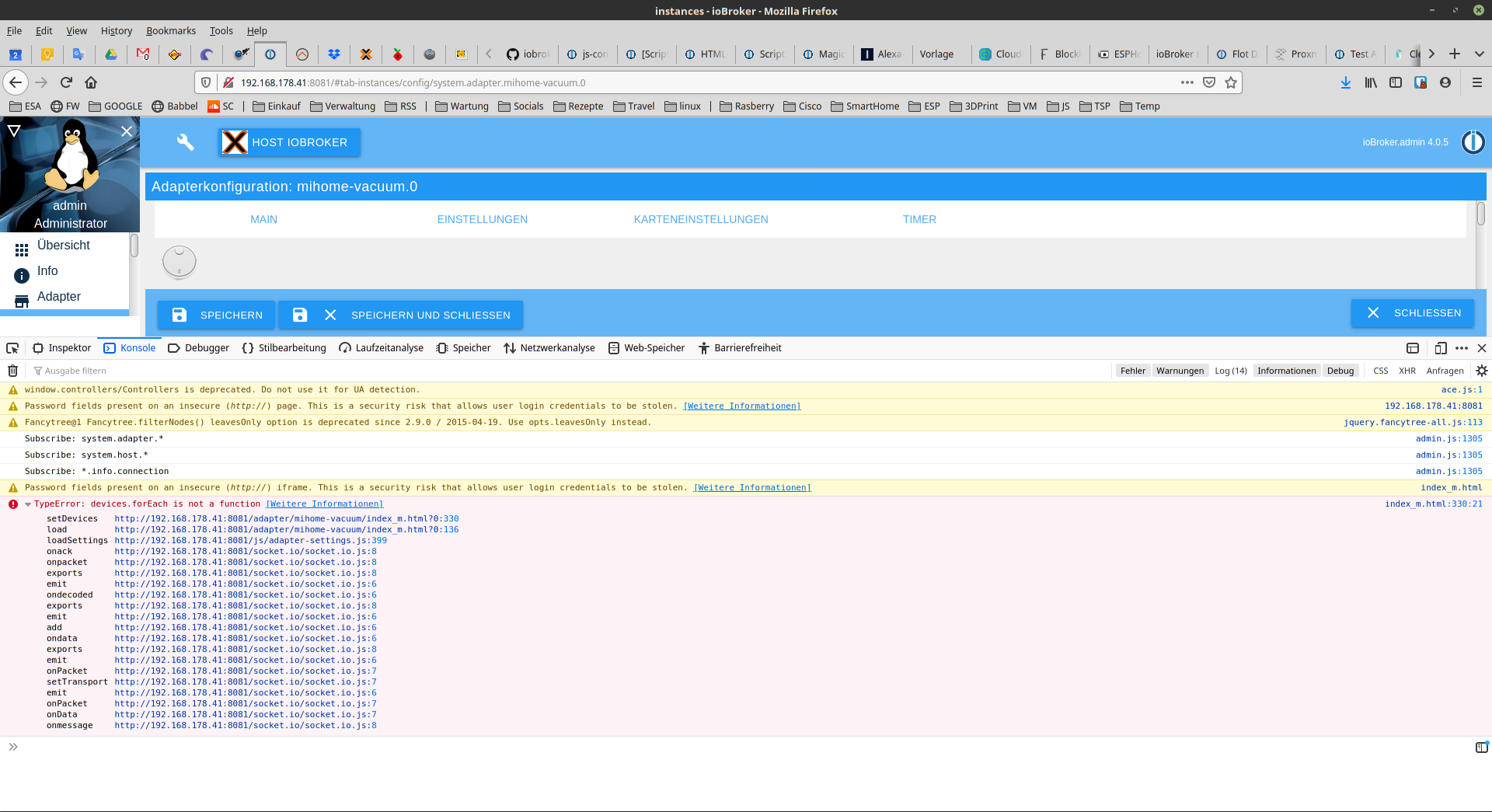1492x812 pixels.
Task: Open the Web-Speicher devtools tab
Action: click(x=647, y=348)
